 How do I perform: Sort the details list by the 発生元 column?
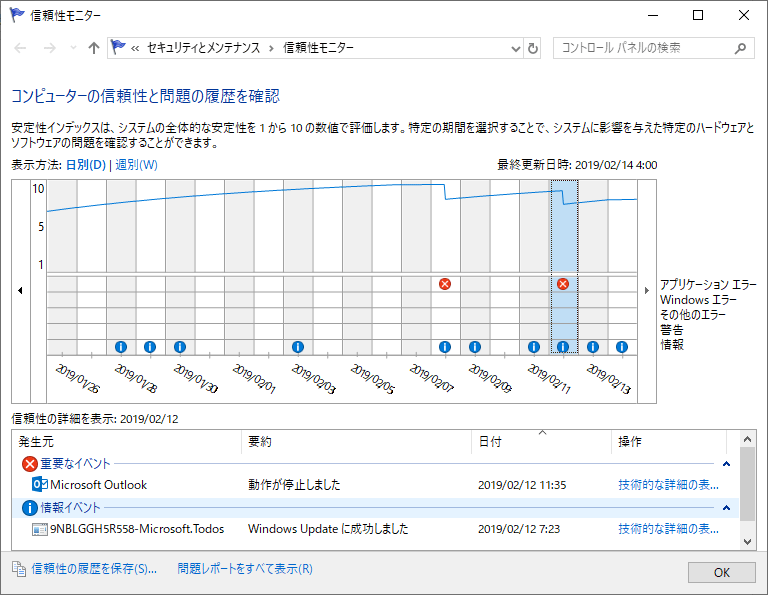pyautogui.click(x=127, y=442)
